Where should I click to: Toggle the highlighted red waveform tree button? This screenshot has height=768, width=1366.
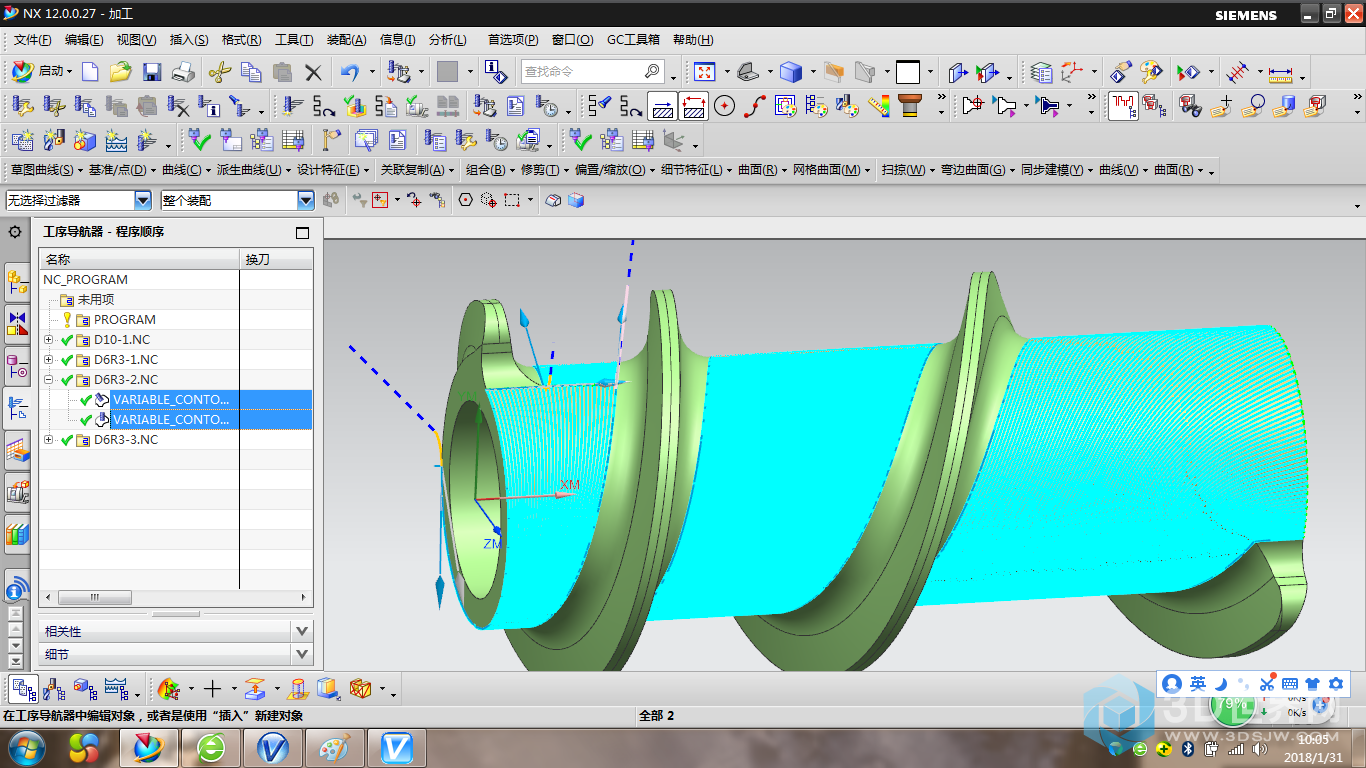coord(1124,105)
